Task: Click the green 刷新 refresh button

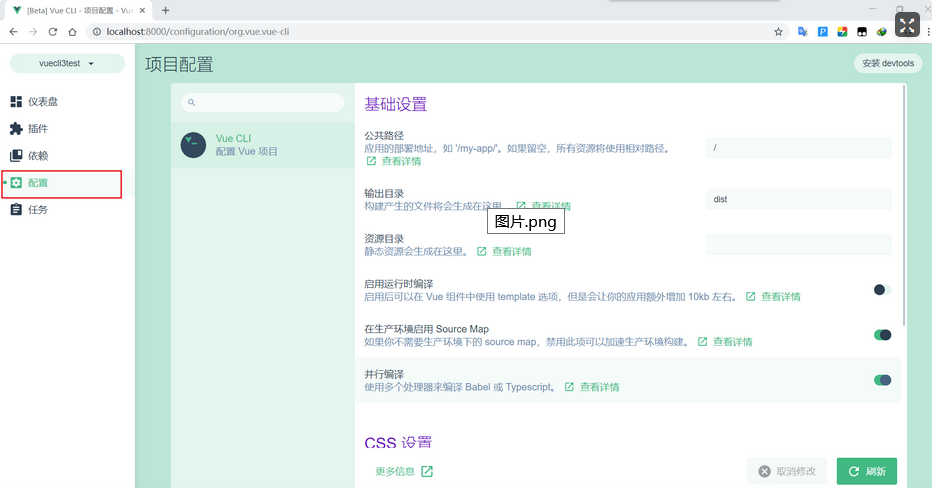Action: (867, 471)
